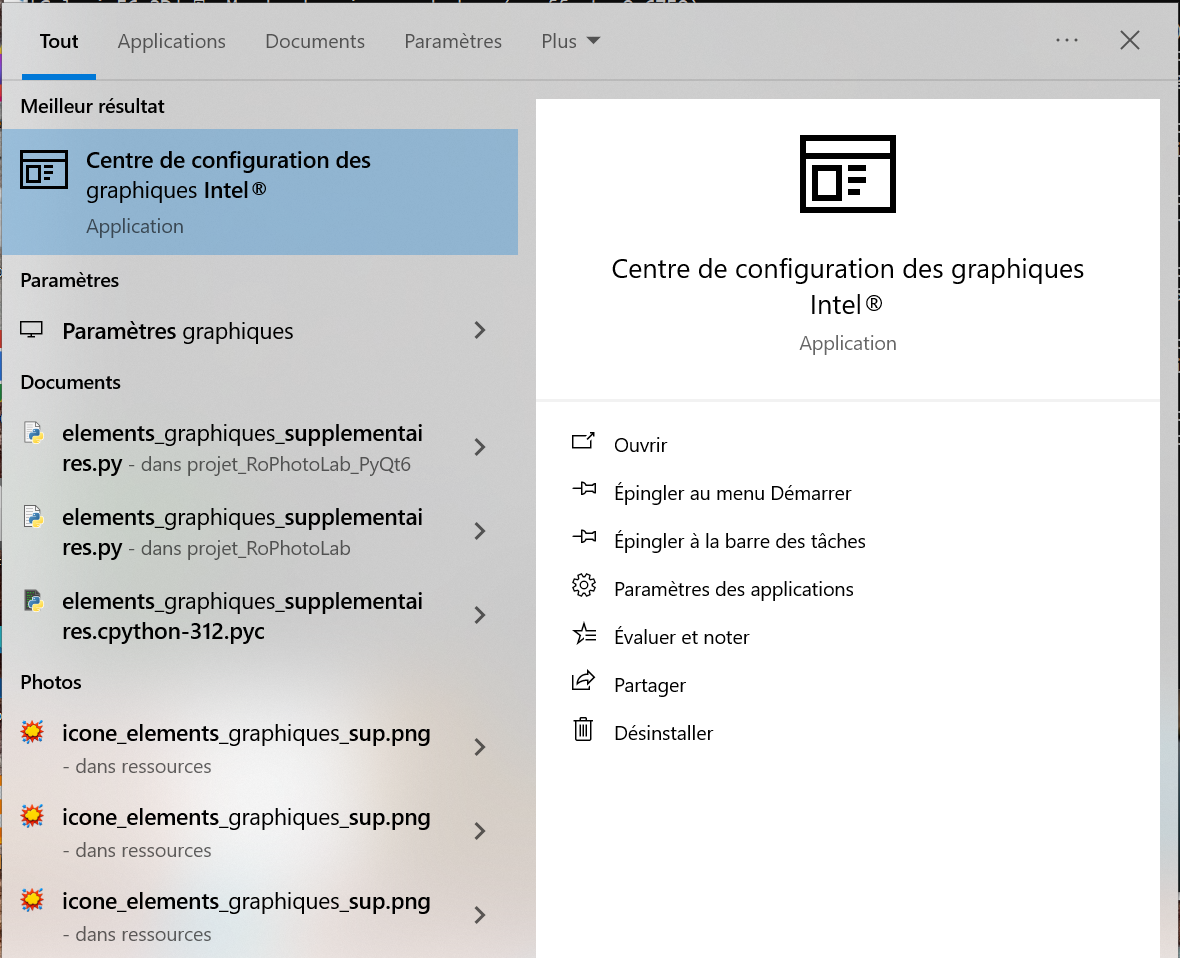Click the trash can uninstall icon
Viewport: 1180px width, 958px height.
click(x=583, y=729)
